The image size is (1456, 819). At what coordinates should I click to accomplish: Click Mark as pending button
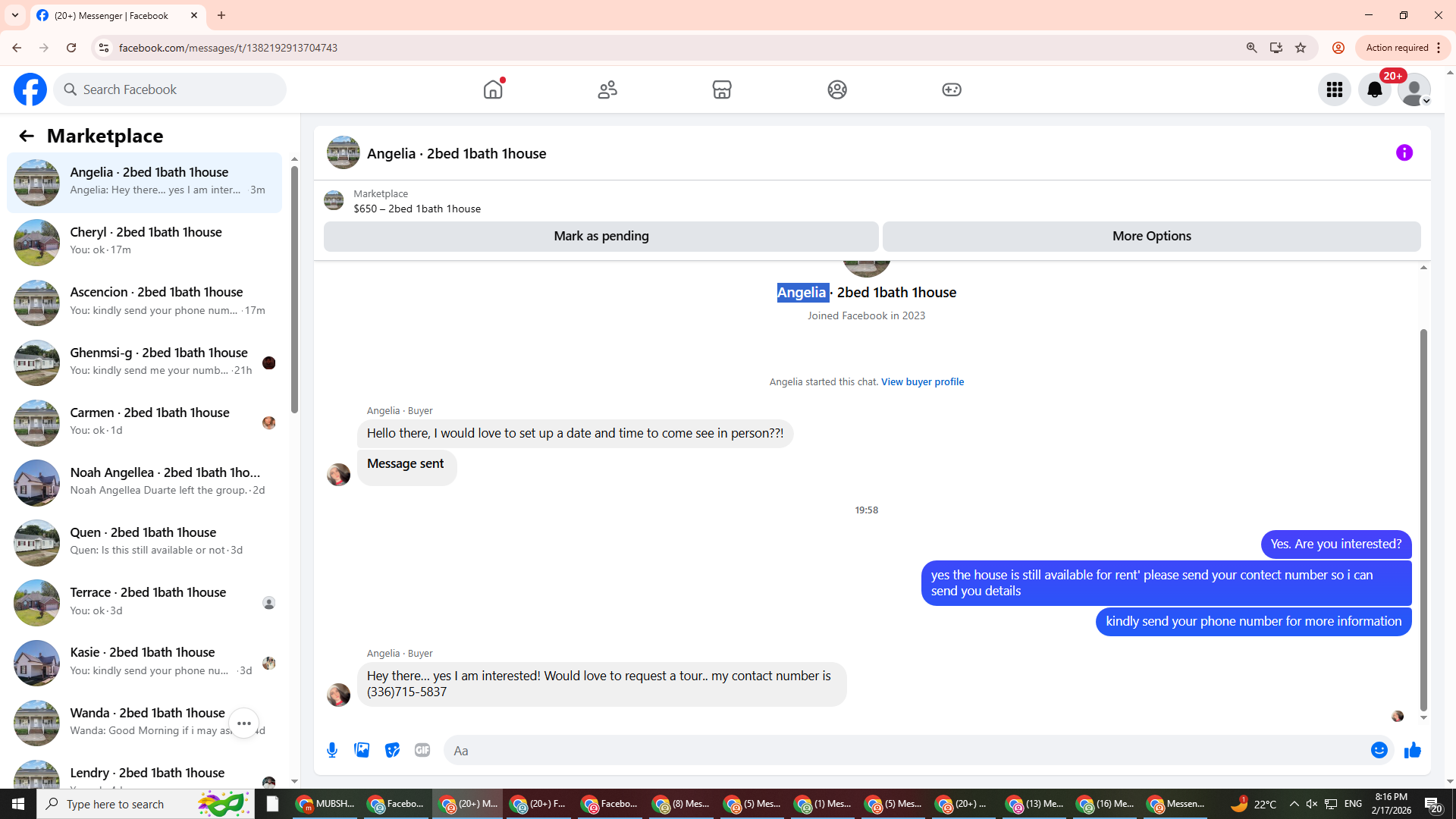click(601, 236)
